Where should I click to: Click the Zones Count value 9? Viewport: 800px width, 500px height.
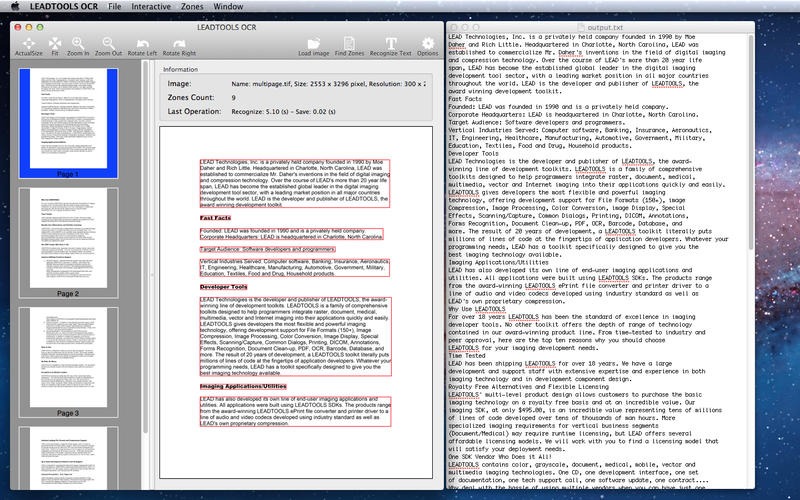click(234, 97)
